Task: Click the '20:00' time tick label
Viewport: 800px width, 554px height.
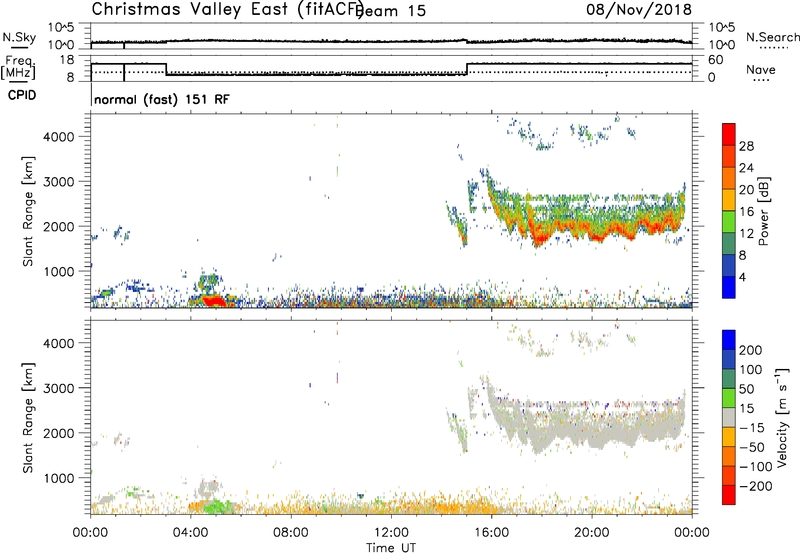Action: pos(591,533)
